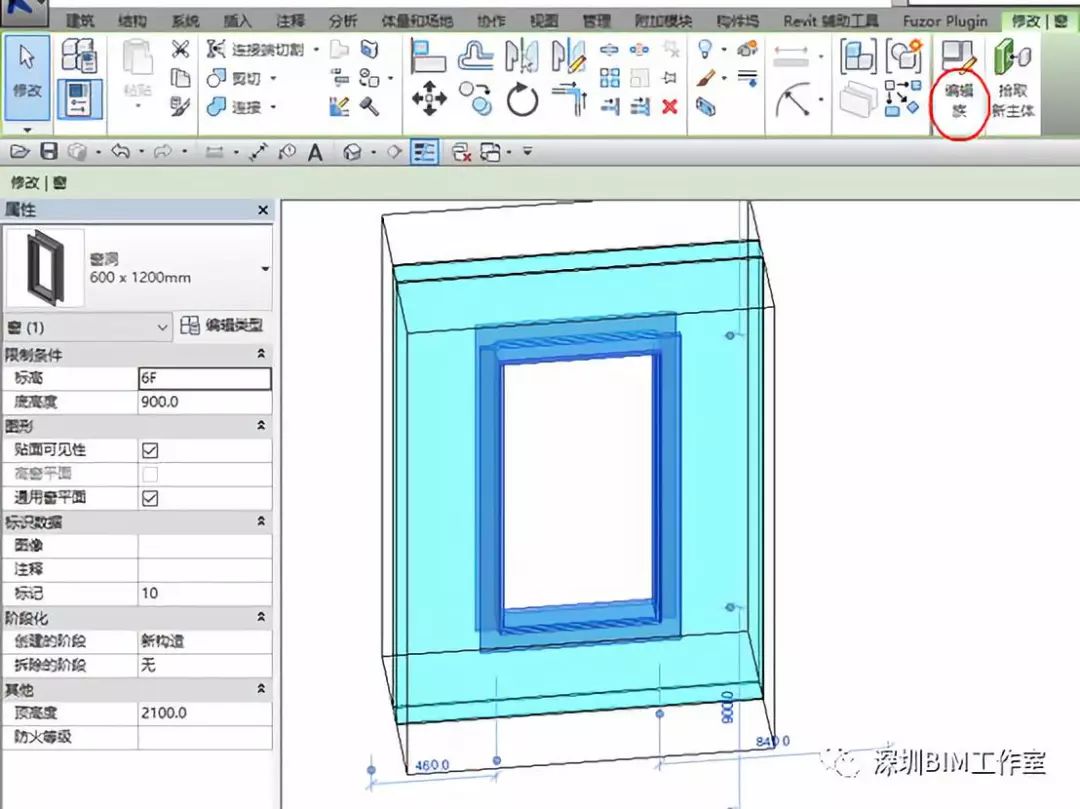Toggle the 通用窗平面 checkbox

[150, 498]
